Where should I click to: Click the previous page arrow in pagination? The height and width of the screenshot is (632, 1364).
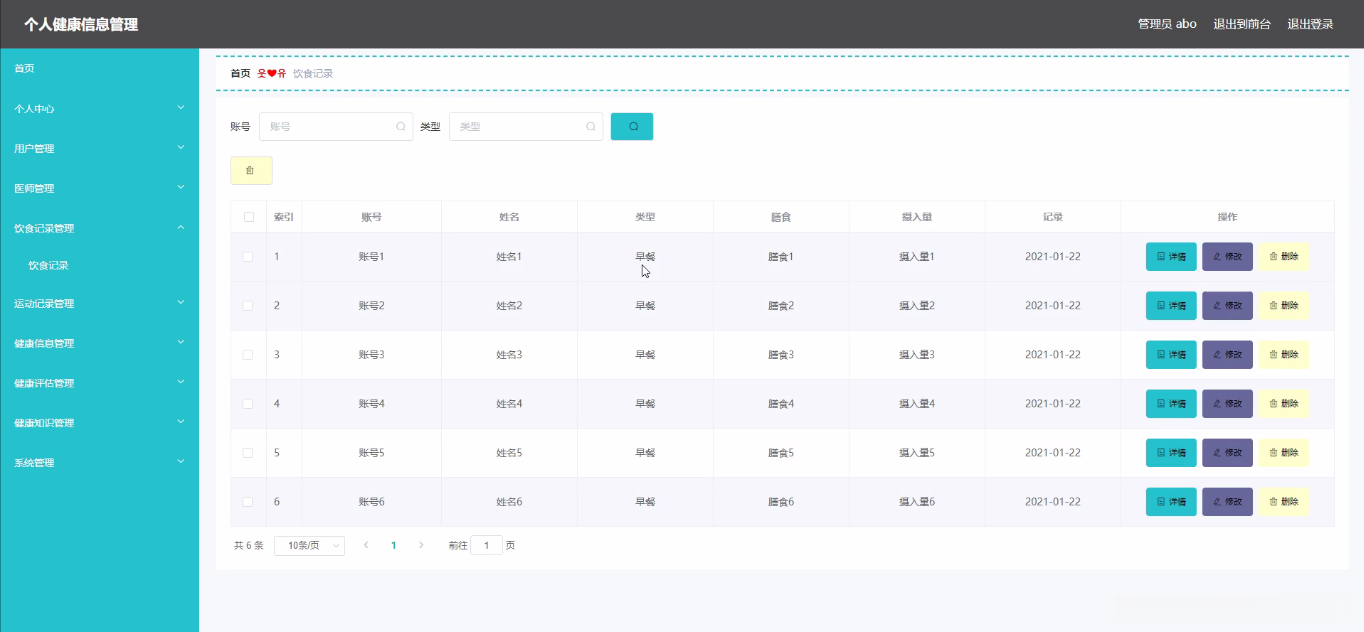(366, 545)
